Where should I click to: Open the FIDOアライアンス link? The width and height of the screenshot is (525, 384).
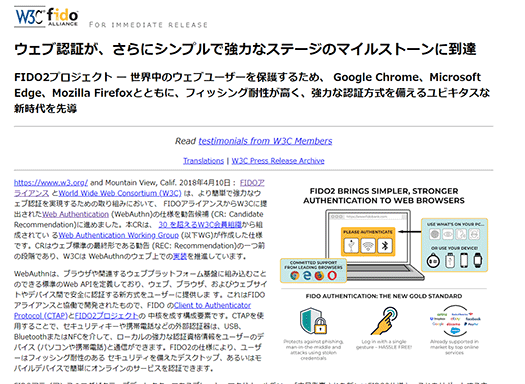[252, 183]
